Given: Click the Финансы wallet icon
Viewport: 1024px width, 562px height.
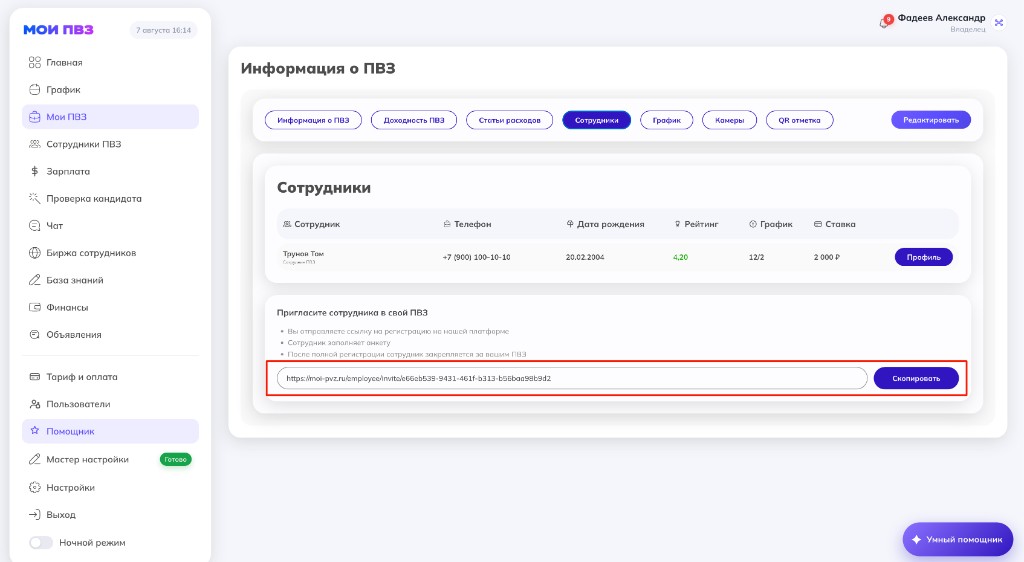Looking at the screenshot, I should click(x=35, y=307).
